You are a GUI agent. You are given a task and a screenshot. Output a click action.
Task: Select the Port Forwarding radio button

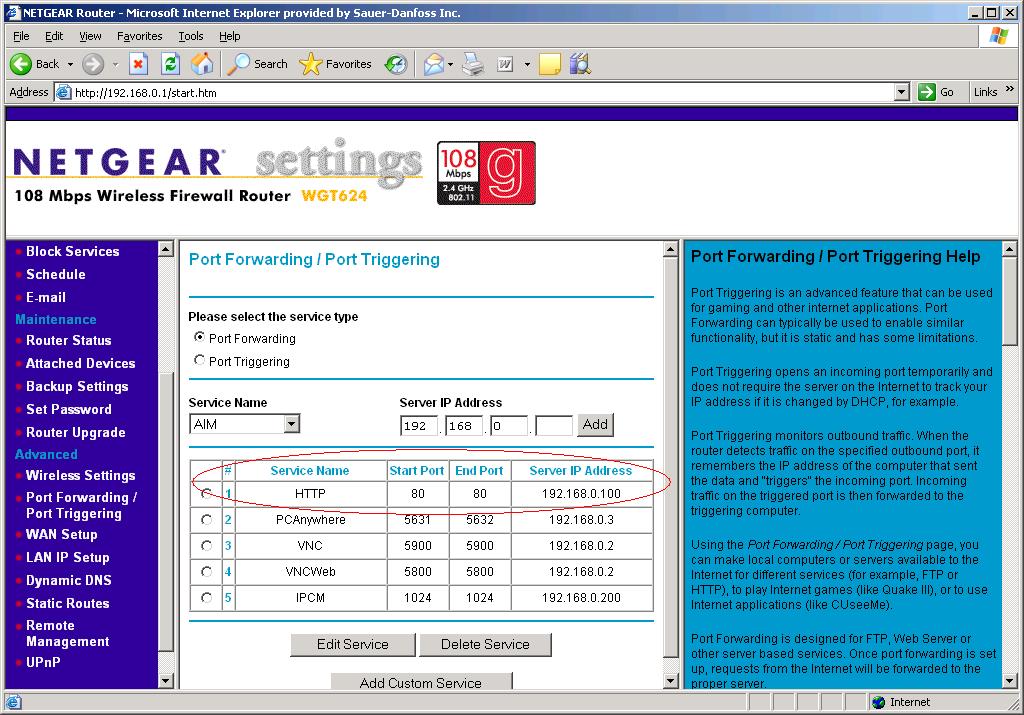[199, 337]
